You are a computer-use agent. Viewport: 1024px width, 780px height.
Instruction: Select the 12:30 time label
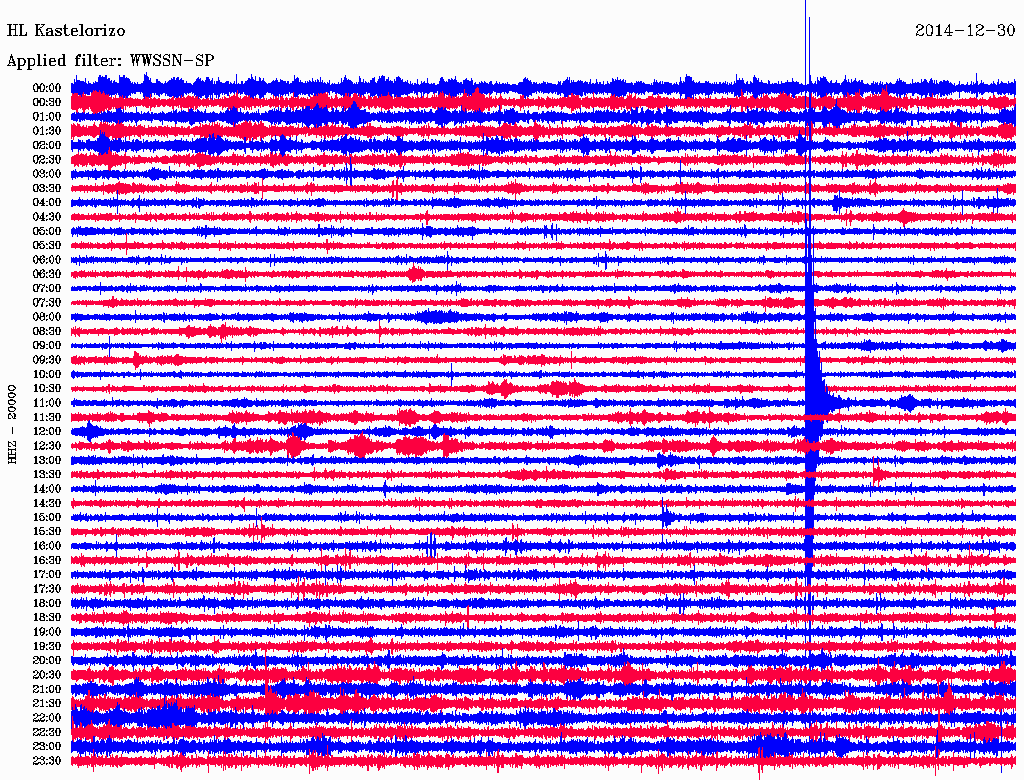pyautogui.click(x=47, y=446)
